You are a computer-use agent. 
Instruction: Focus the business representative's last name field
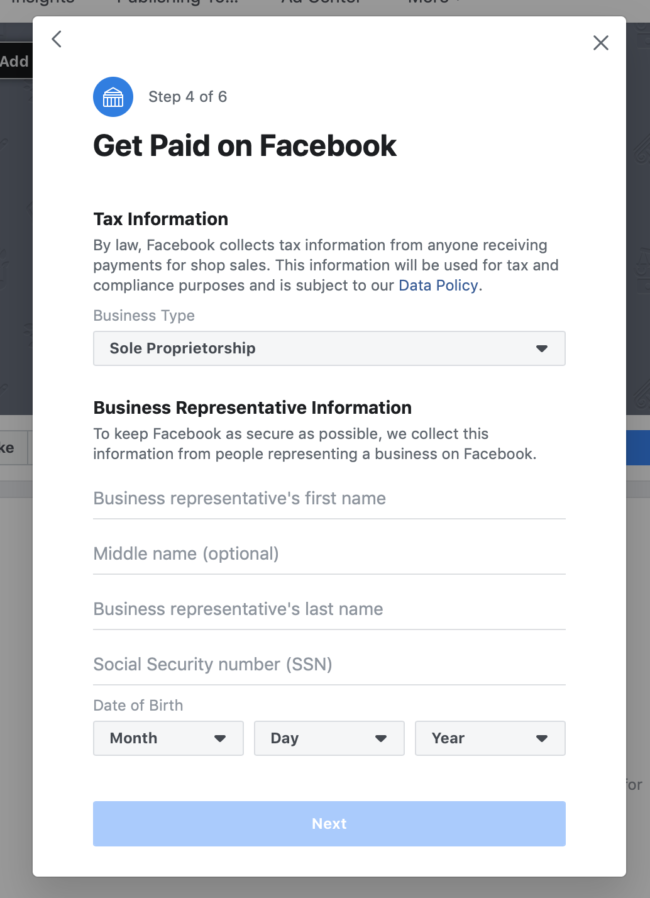click(x=329, y=609)
